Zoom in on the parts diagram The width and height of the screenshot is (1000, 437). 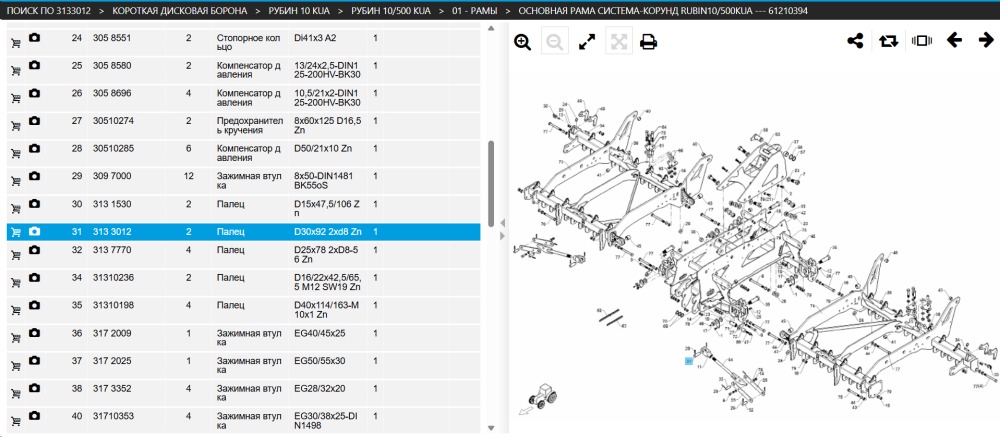tap(522, 43)
